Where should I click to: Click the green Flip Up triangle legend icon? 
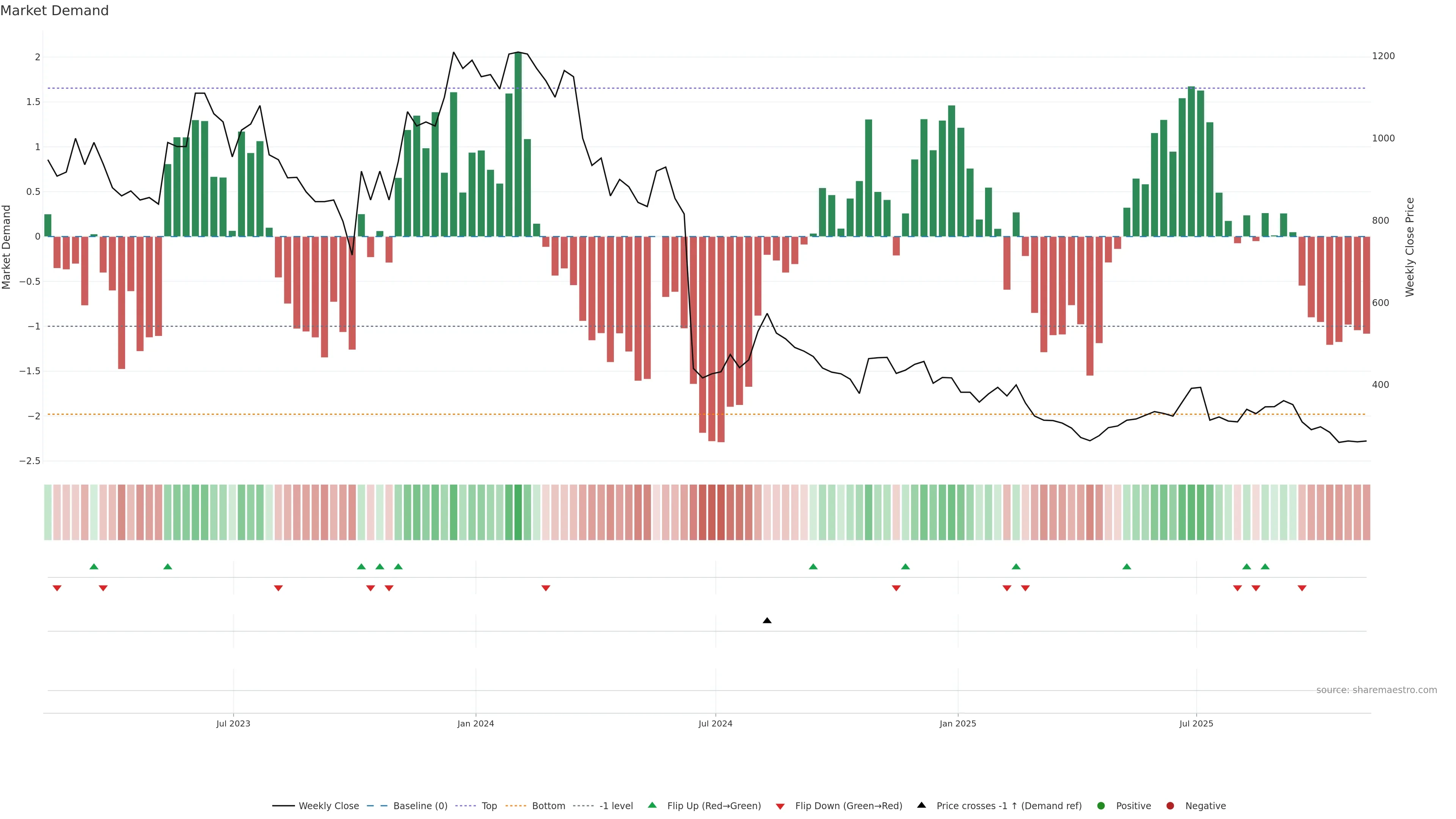pos(652,805)
